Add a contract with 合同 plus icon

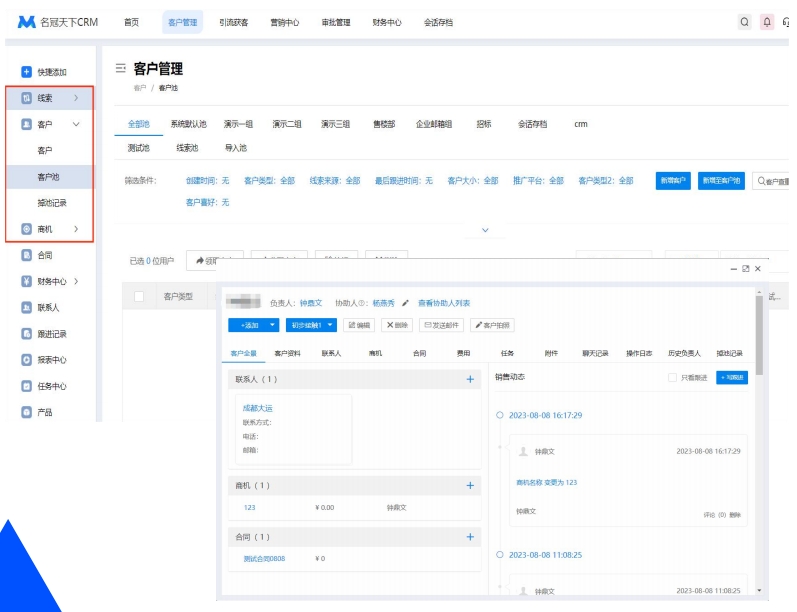click(470, 537)
